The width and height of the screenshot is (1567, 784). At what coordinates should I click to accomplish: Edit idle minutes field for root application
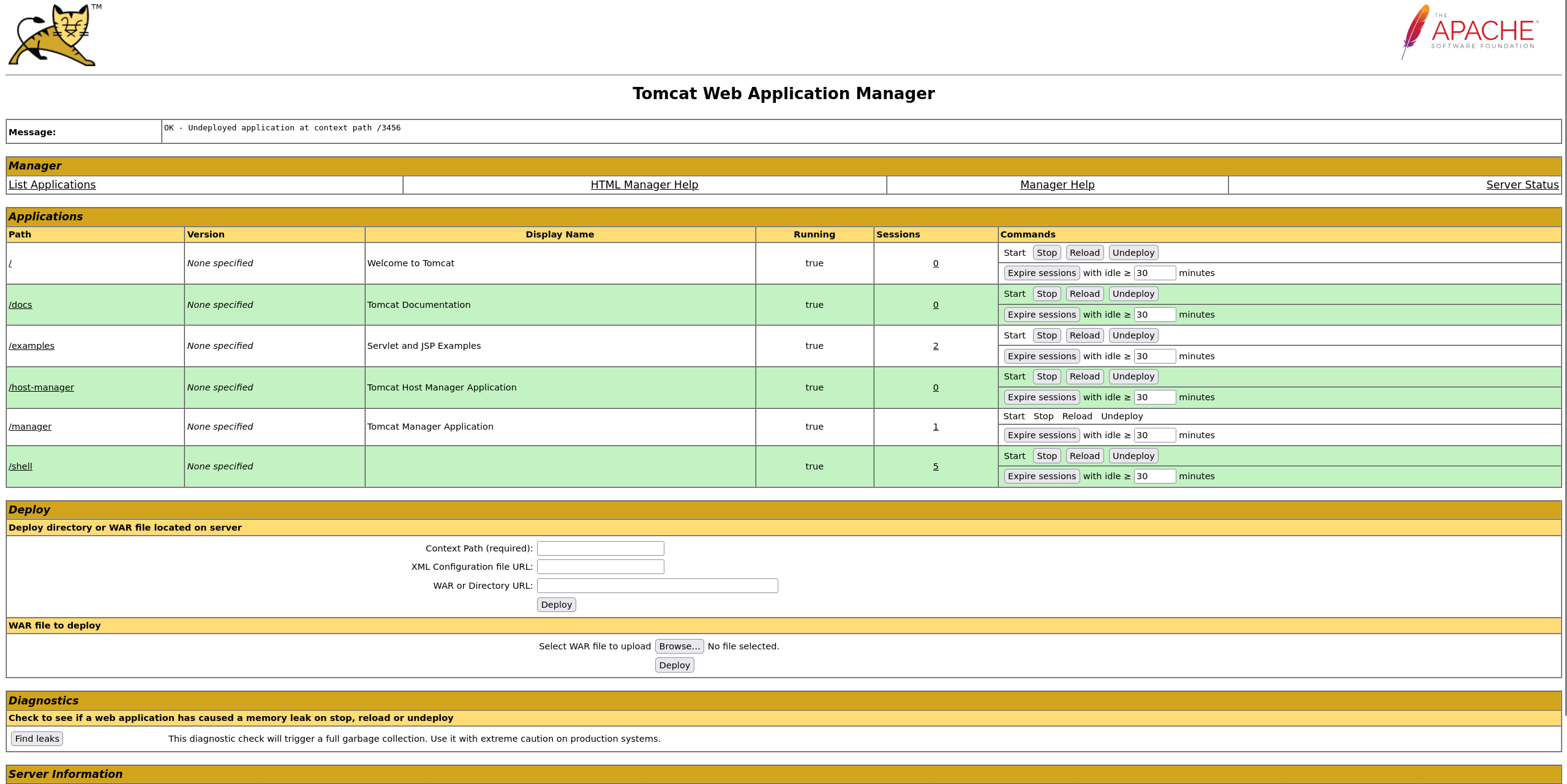coord(1154,273)
